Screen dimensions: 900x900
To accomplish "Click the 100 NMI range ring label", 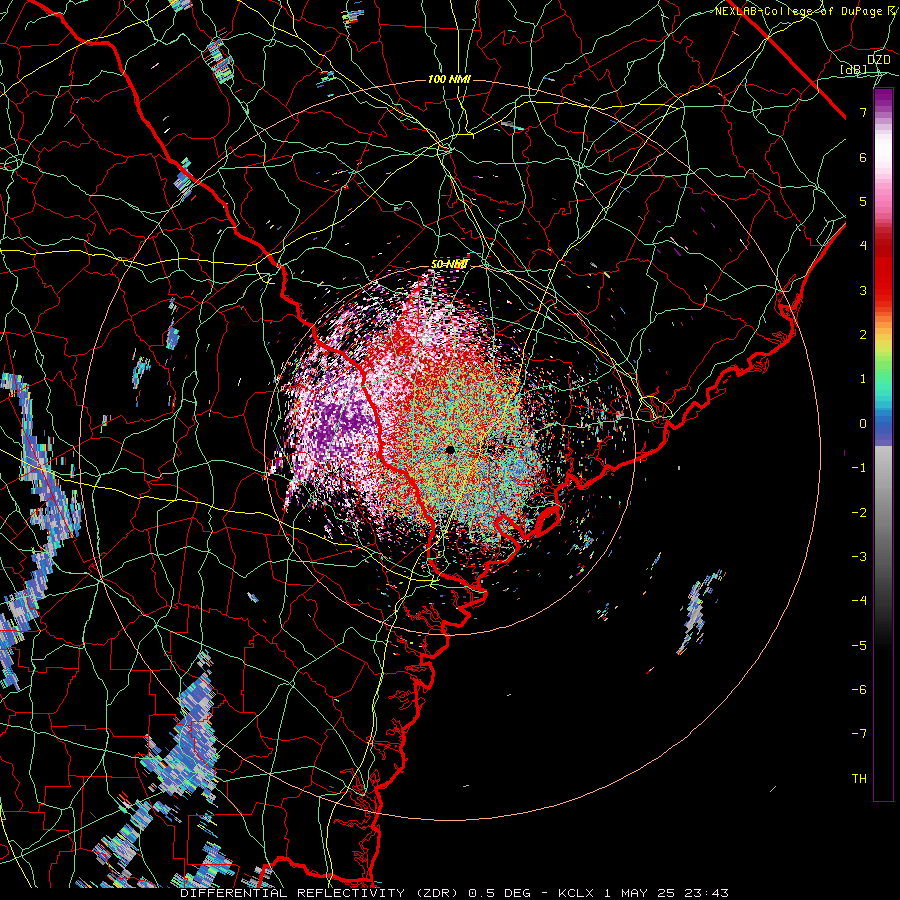I will (x=449, y=79).
